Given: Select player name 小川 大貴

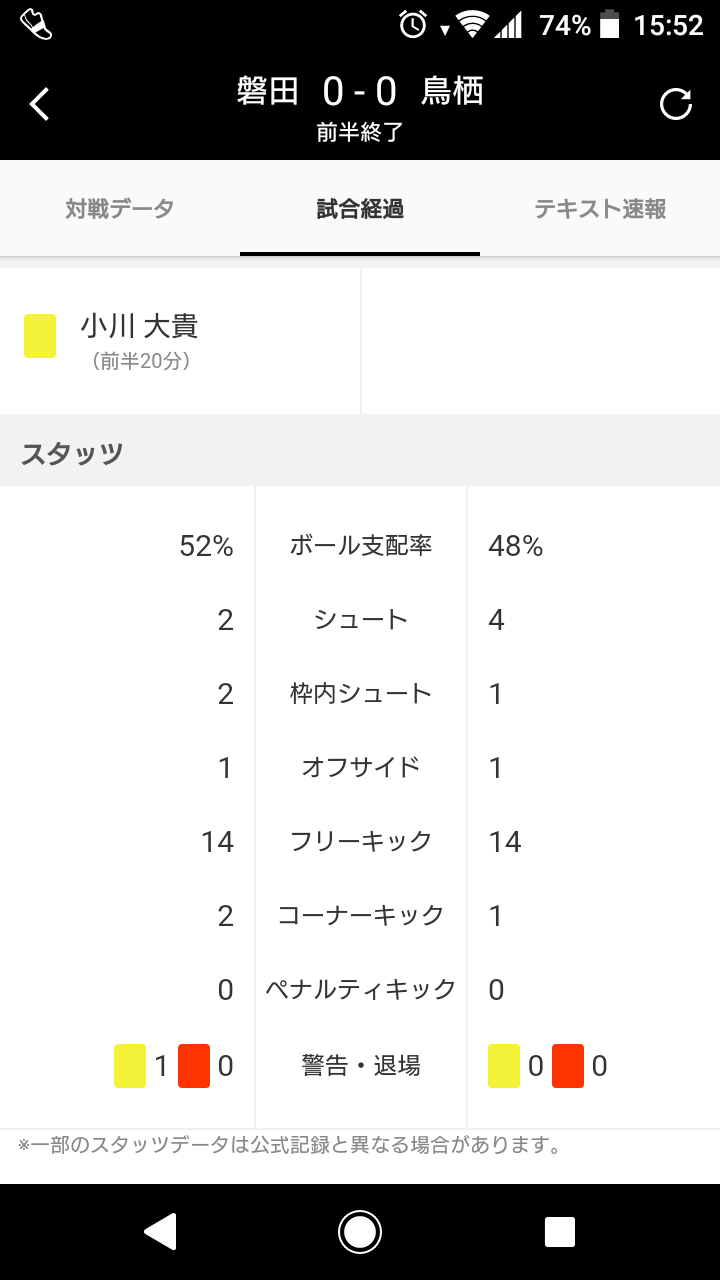Looking at the screenshot, I should pyautogui.click(x=140, y=326).
